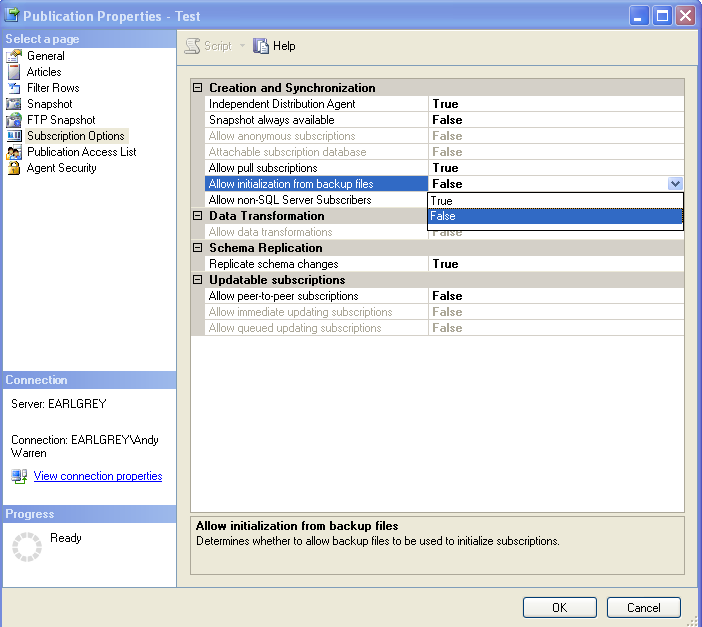The image size is (702, 627).
Task: Close the Publication Properties window
Action: (685, 16)
